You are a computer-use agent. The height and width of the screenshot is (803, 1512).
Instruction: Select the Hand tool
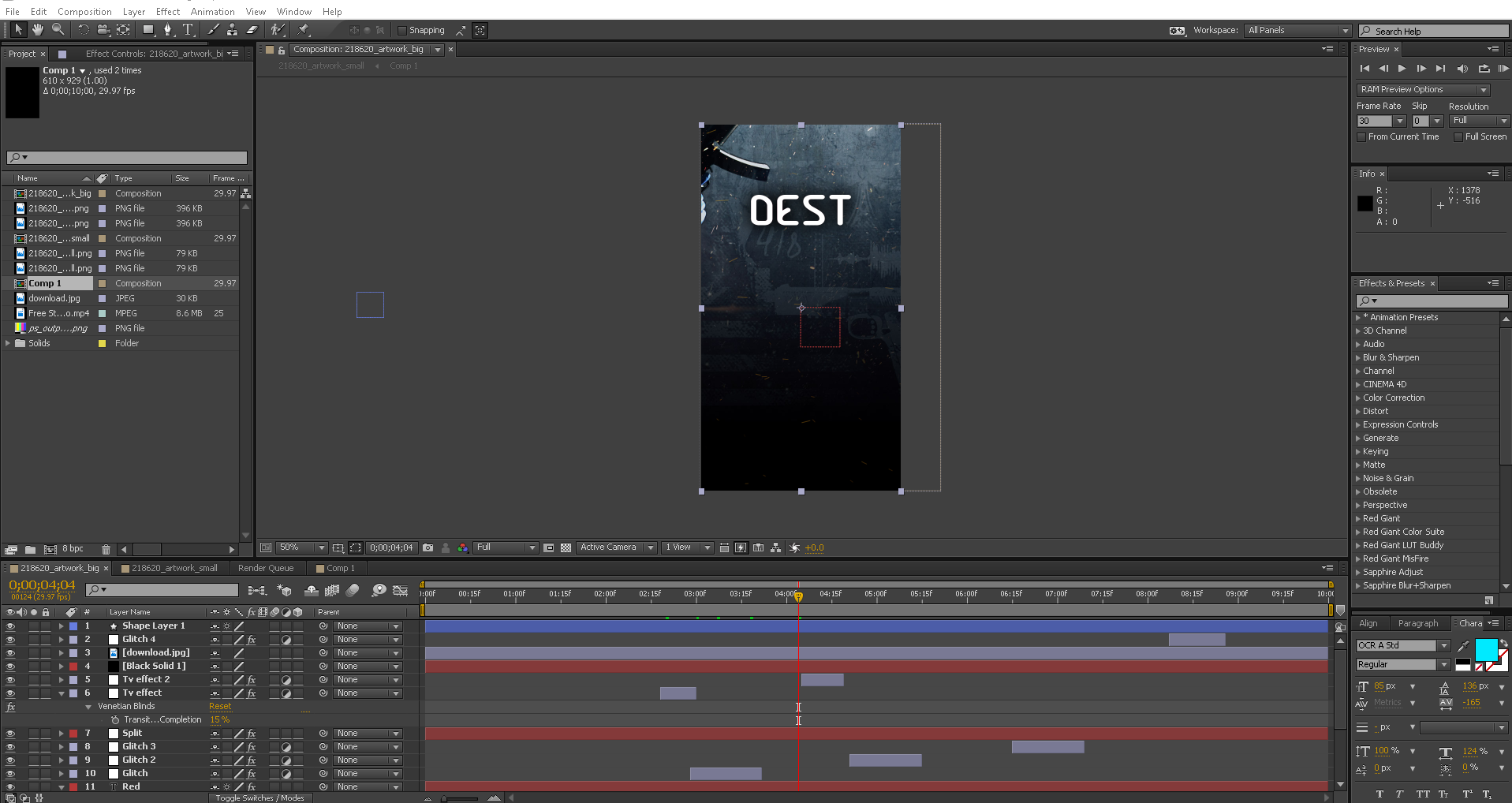tap(37, 30)
